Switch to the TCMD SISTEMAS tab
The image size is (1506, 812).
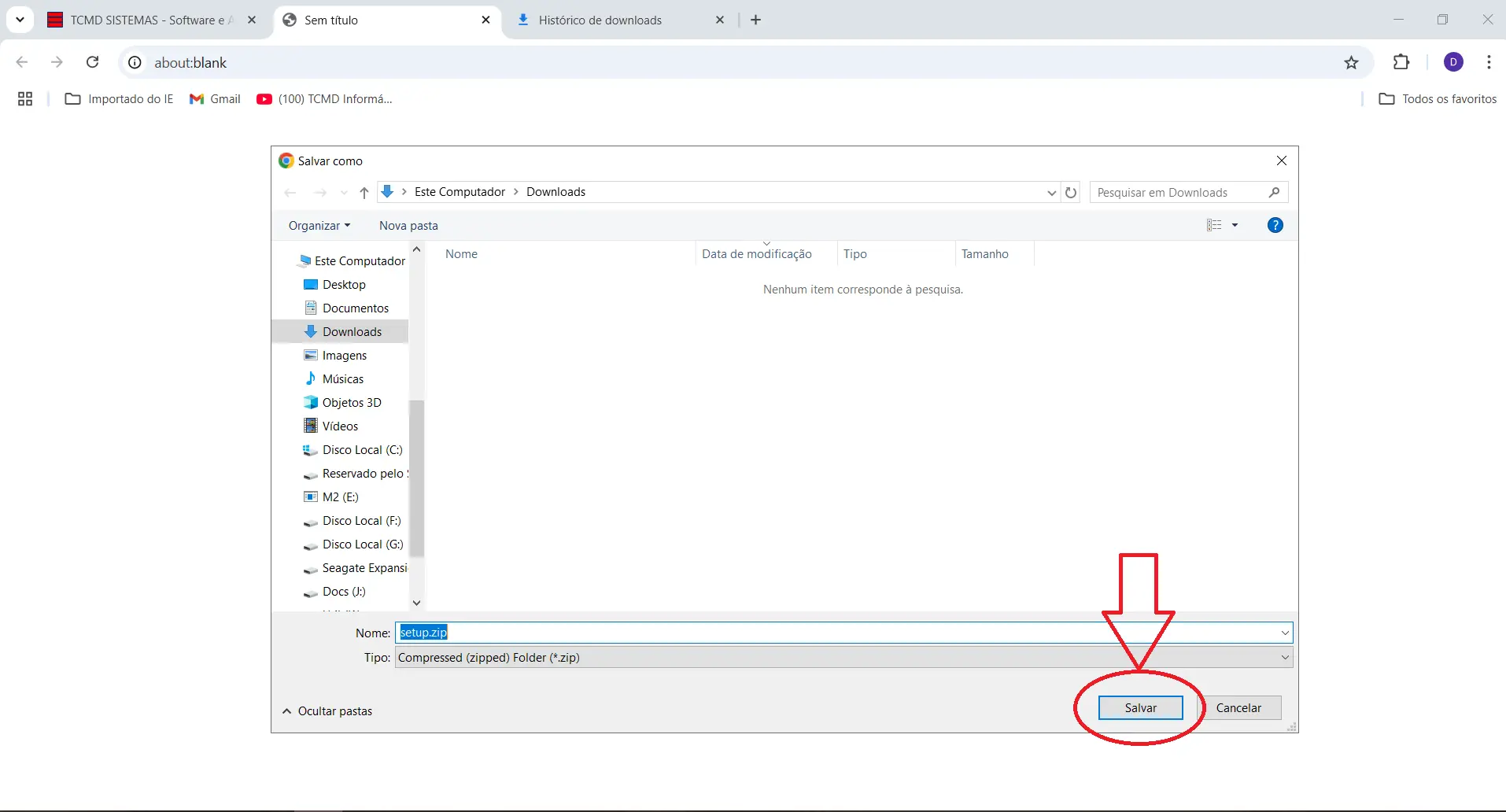tap(146, 20)
